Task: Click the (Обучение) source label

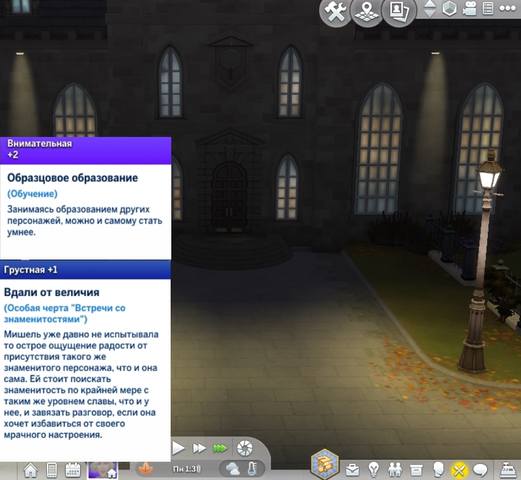Action: pyautogui.click(x=32, y=193)
